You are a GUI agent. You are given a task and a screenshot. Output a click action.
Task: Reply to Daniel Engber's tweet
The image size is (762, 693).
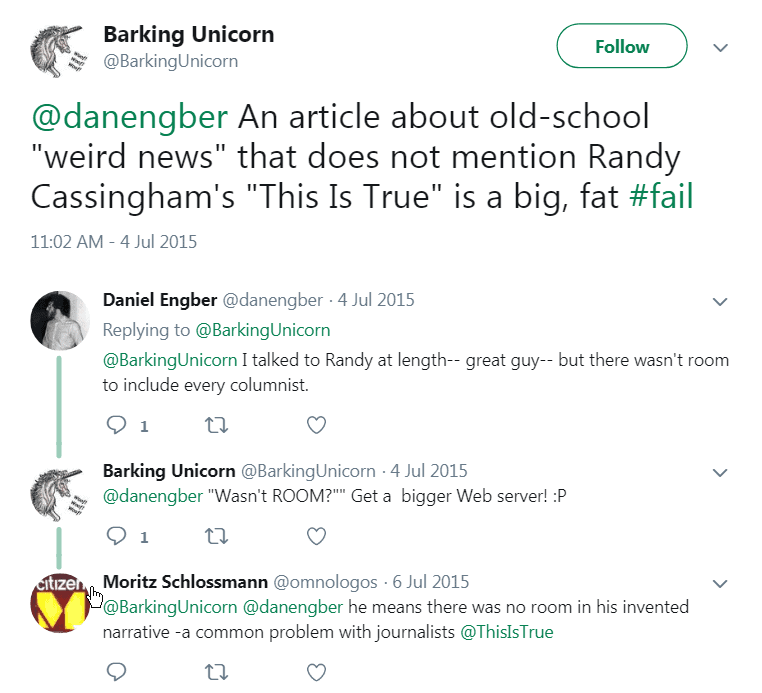click(116, 425)
